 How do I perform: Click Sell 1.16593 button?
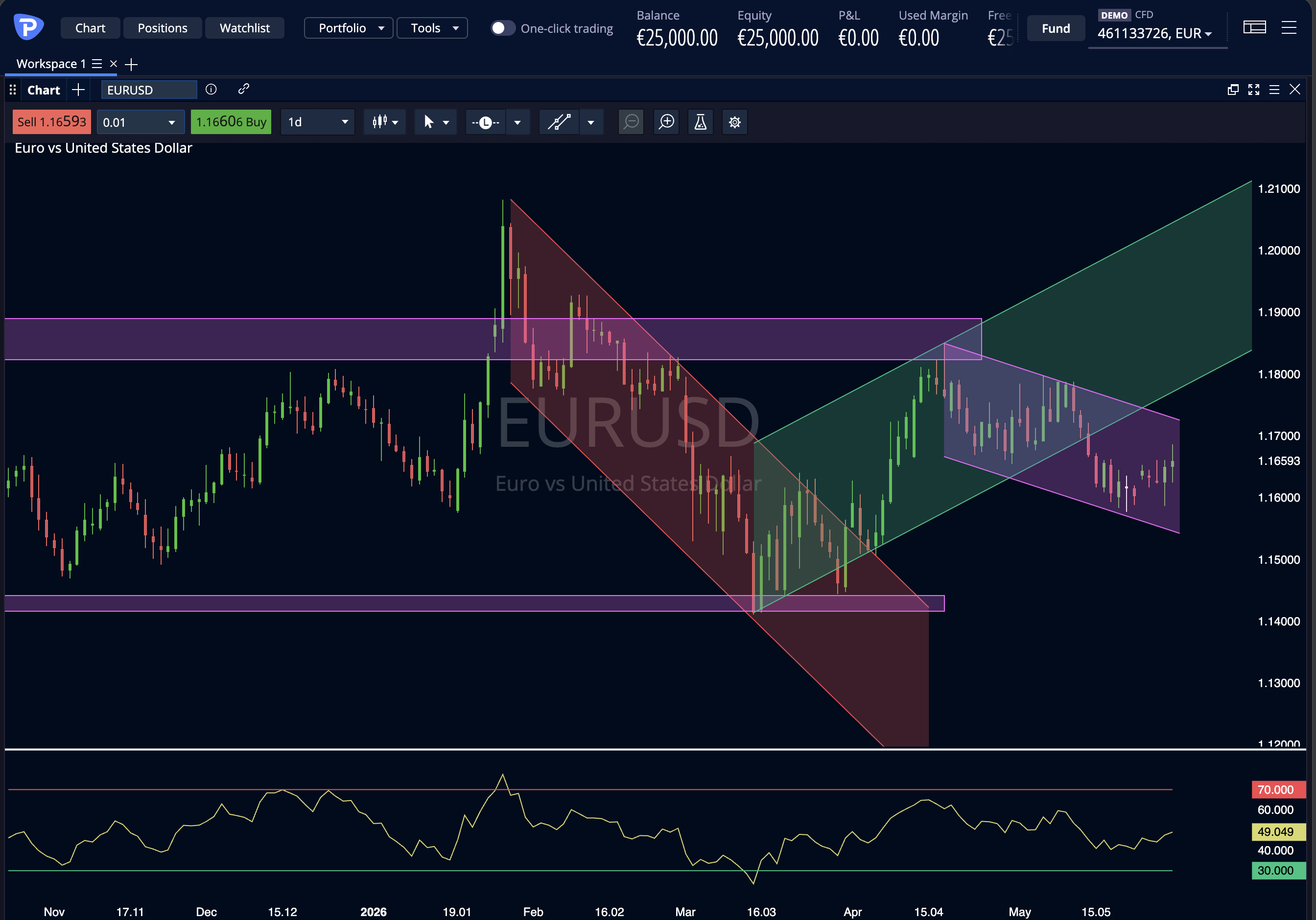(51, 121)
